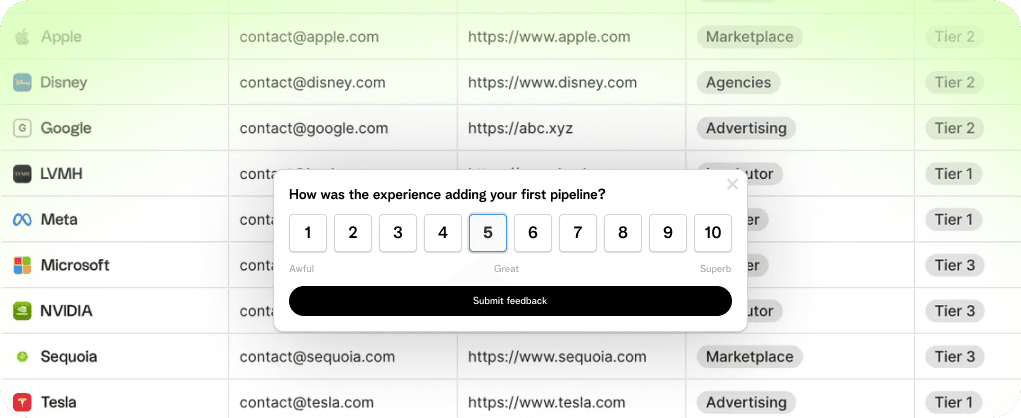Click the Marketplace tag in Sequoia row
The image size is (1021, 418).
(749, 357)
